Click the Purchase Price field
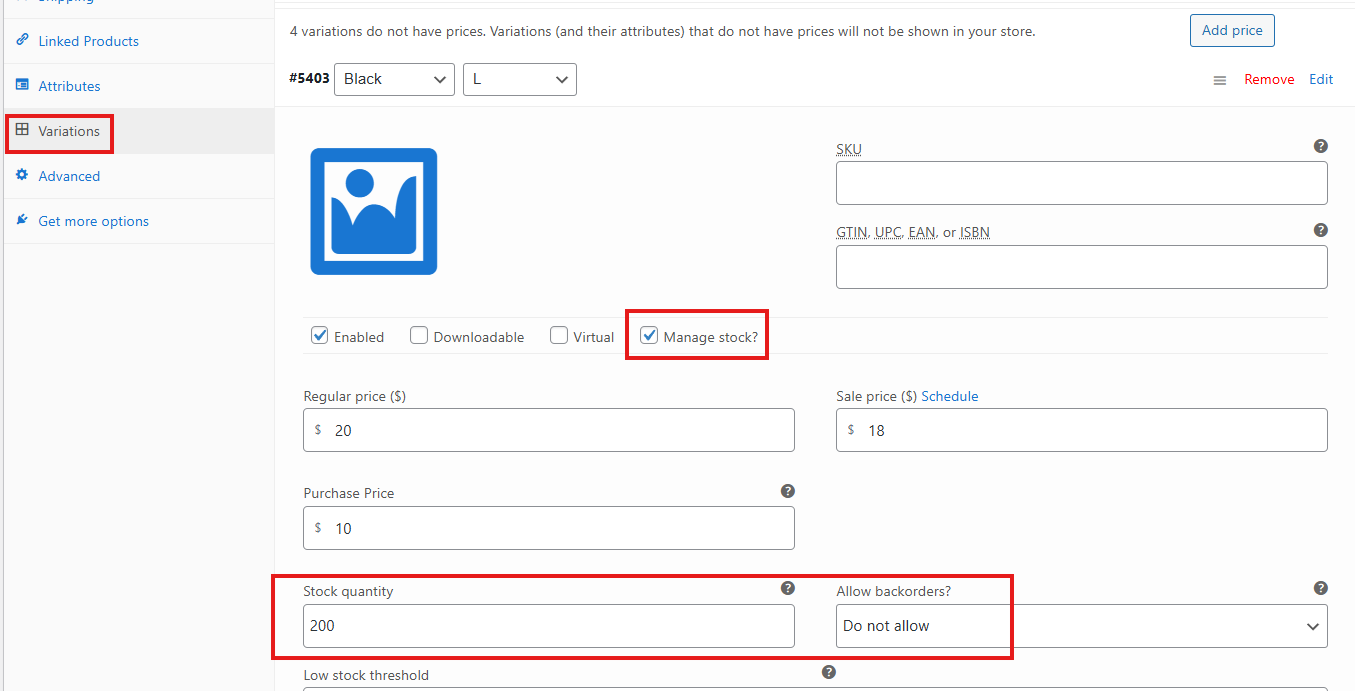Viewport: 1355px width, 691px height. click(549, 528)
